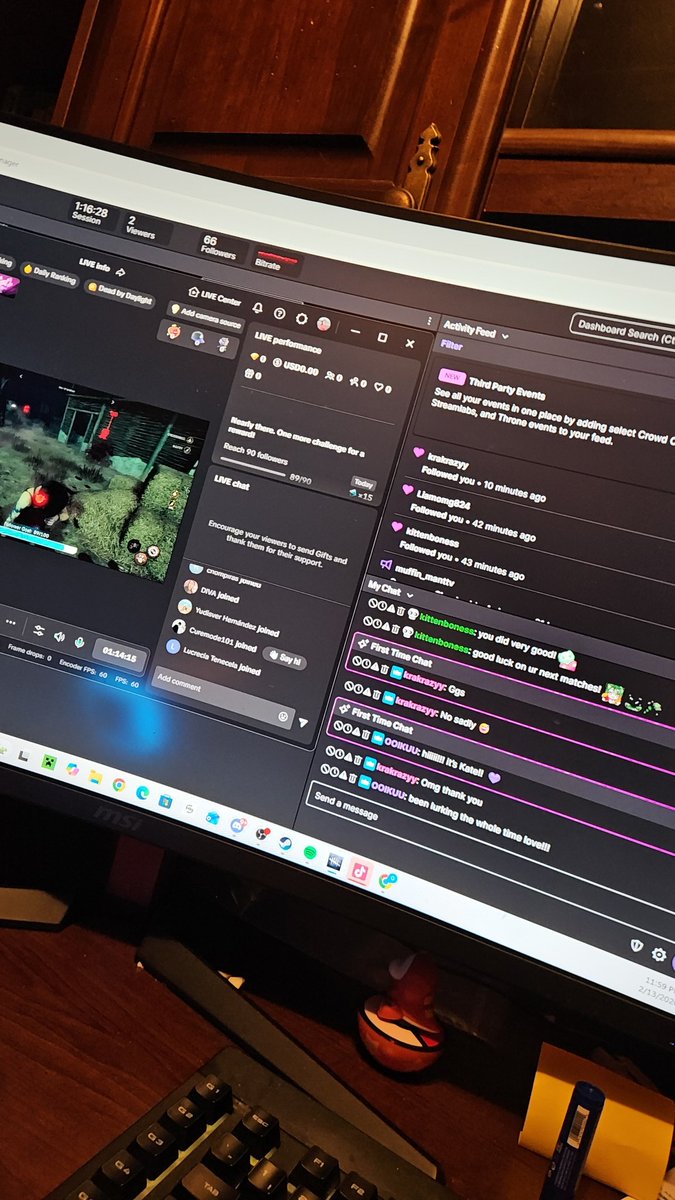Screen dimensions: 675x1200
Task: Open settings gear beside the profile avatar
Action: click(301, 319)
